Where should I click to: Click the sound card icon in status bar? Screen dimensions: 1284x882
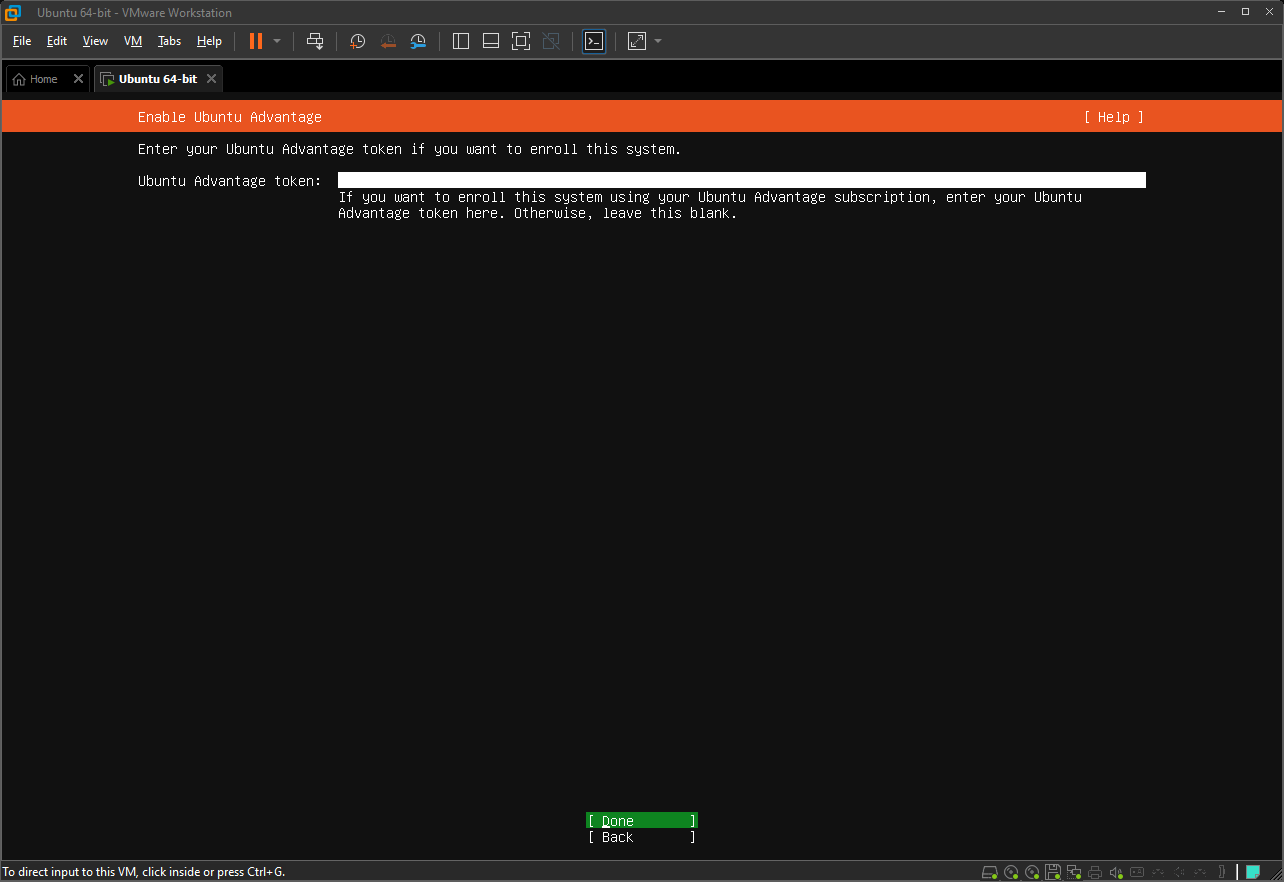(x=1116, y=872)
